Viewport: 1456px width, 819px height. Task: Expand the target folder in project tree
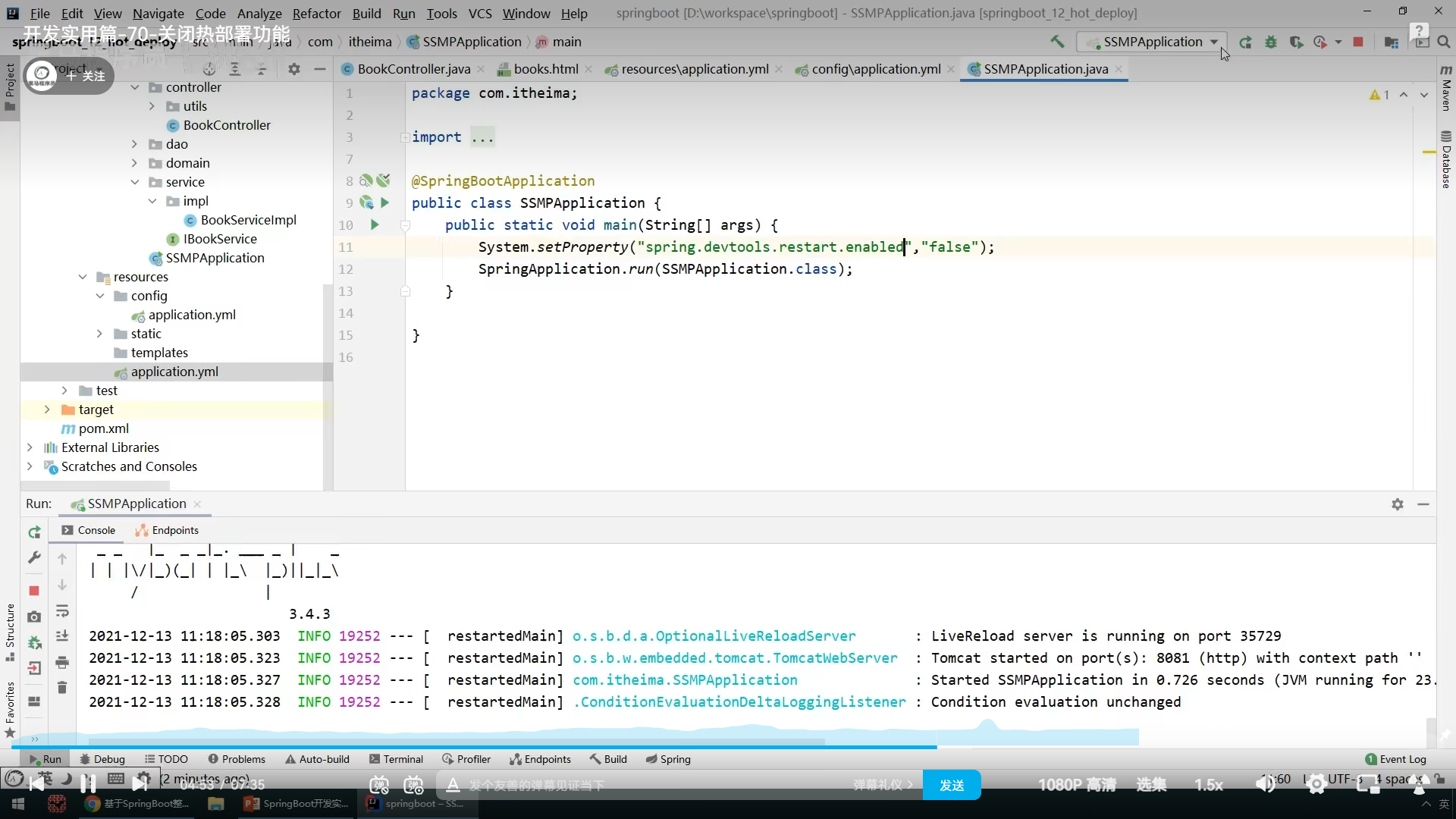[x=47, y=409]
